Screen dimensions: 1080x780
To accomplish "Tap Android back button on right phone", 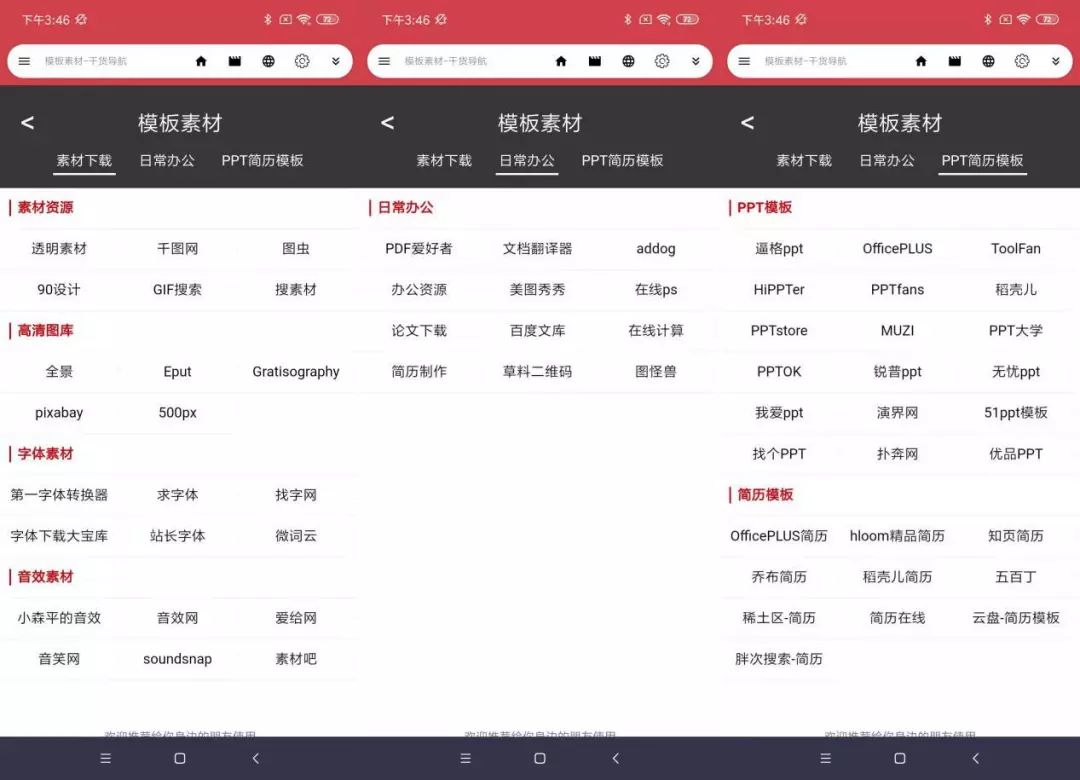I will [975, 759].
